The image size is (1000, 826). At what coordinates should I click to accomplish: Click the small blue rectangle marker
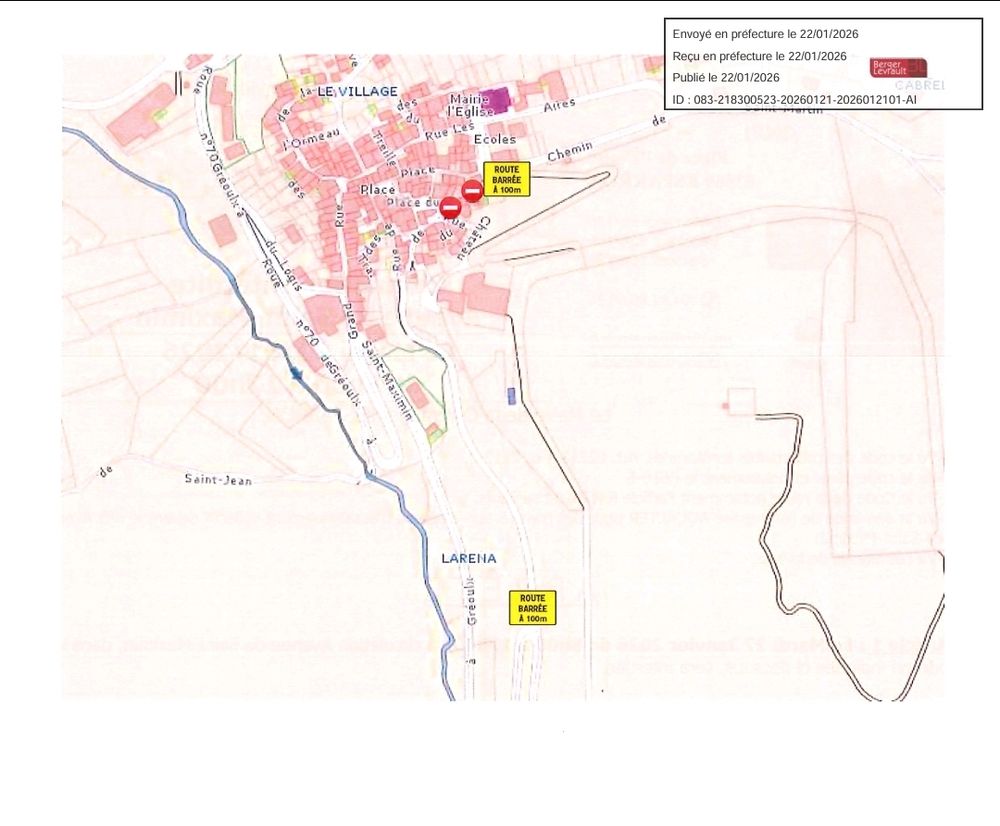click(x=512, y=396)
